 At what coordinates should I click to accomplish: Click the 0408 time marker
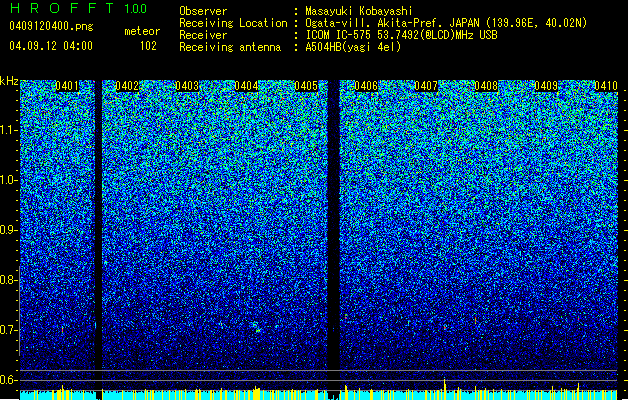click(486, 86)
